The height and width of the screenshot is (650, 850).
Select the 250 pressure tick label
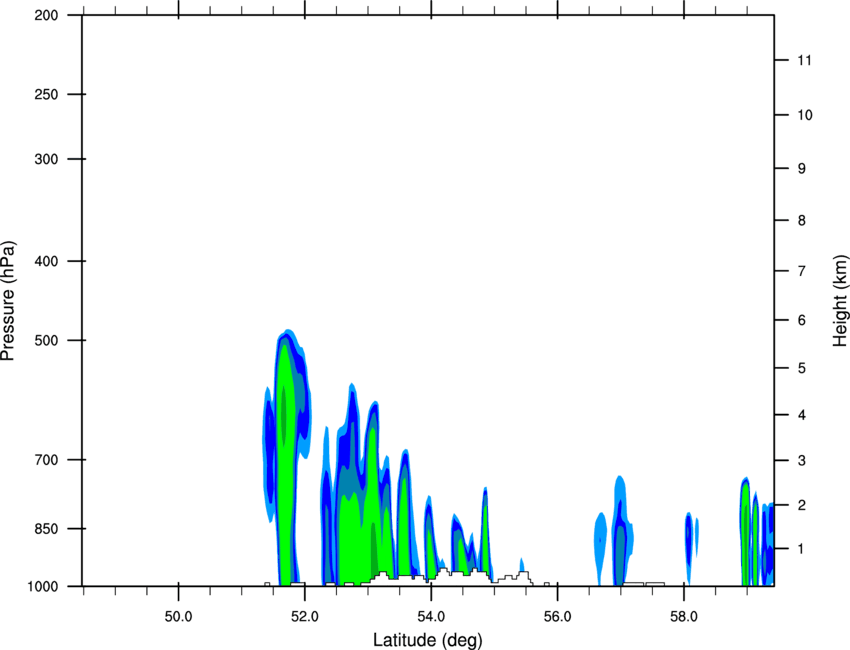(46, 94)
